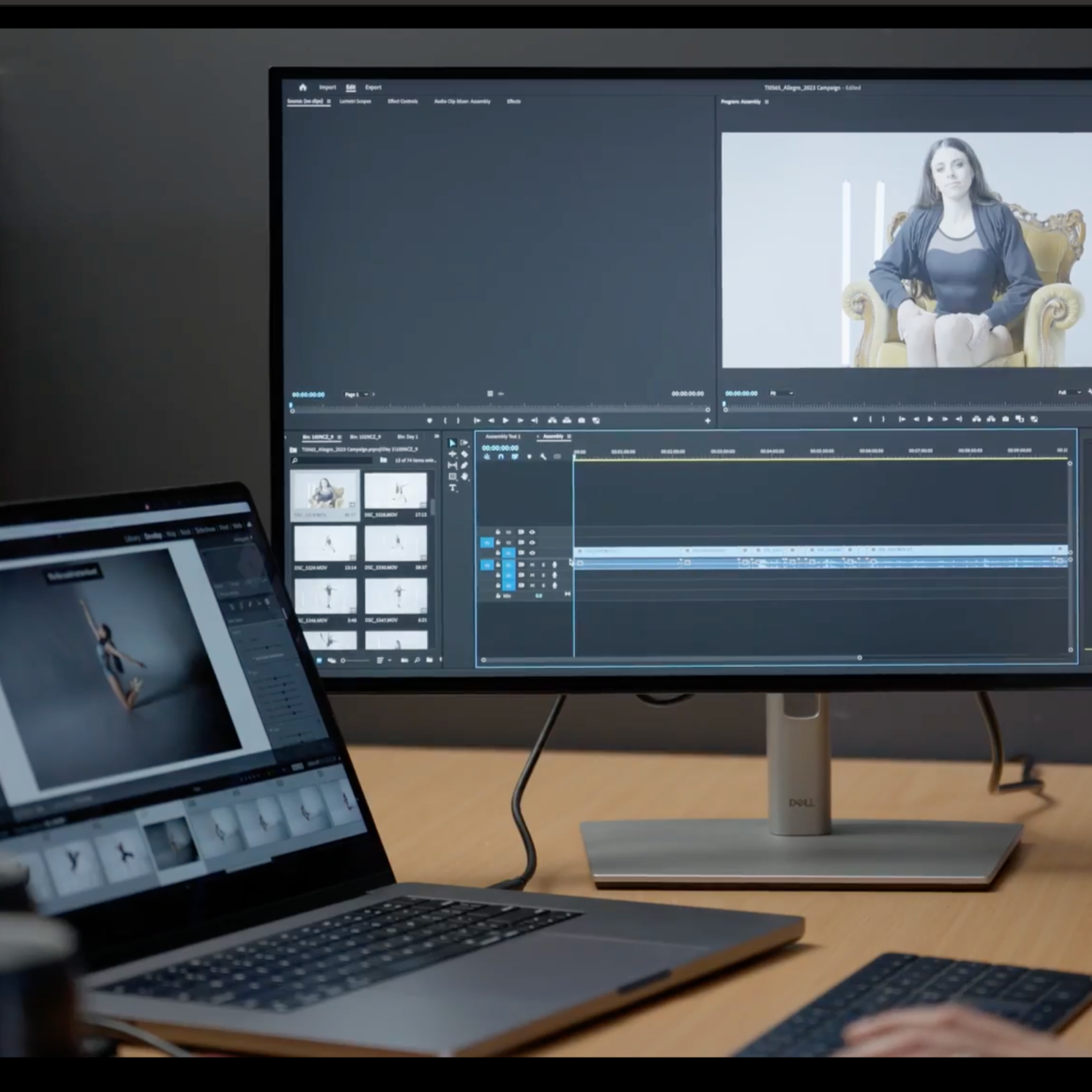Open the Source panel menu icon
Image resolution: width=1092 pixels, height=1092 pixels.
point(329,101)
